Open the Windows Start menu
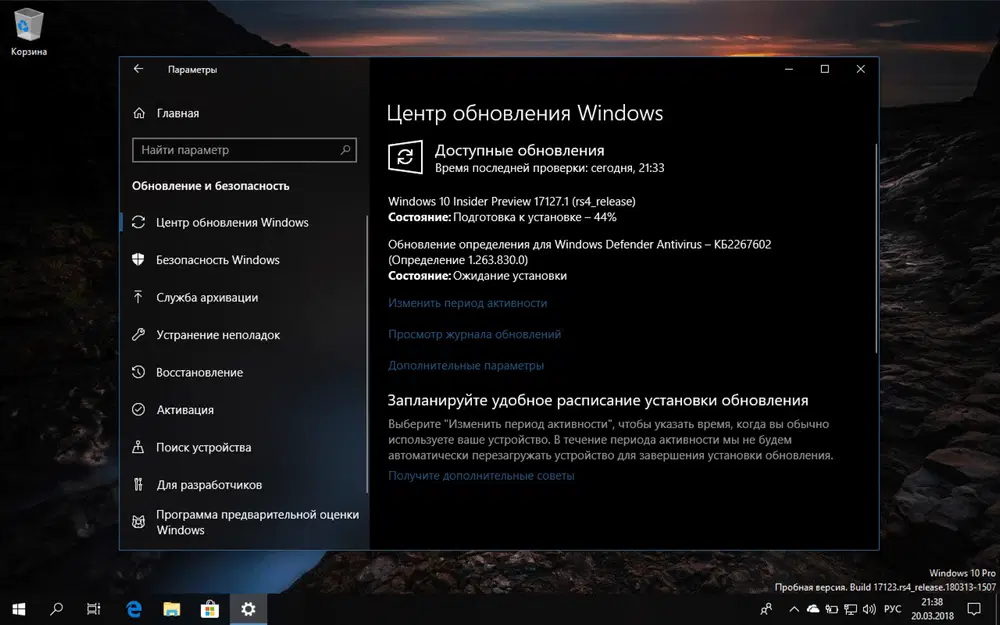 coord(18,609)
